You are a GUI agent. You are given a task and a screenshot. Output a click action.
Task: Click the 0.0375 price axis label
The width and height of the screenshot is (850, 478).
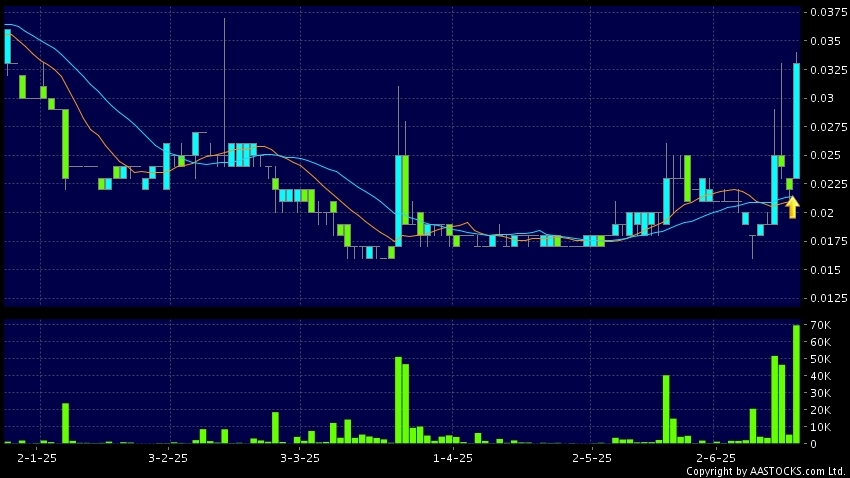click(828, 12)
